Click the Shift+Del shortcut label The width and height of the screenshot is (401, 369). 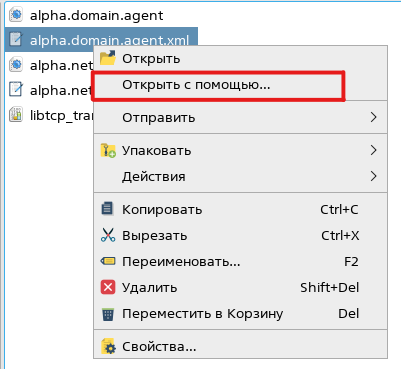point(330,287)
